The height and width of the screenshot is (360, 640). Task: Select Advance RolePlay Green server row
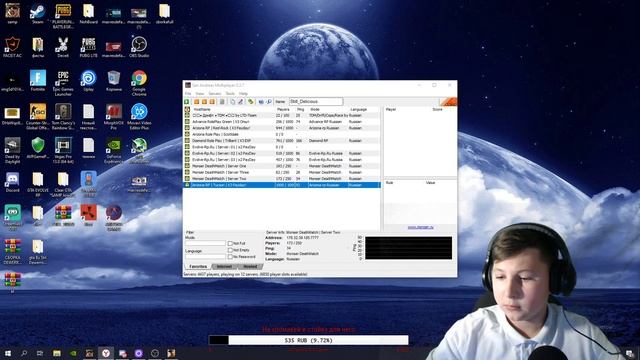[282, 122]
